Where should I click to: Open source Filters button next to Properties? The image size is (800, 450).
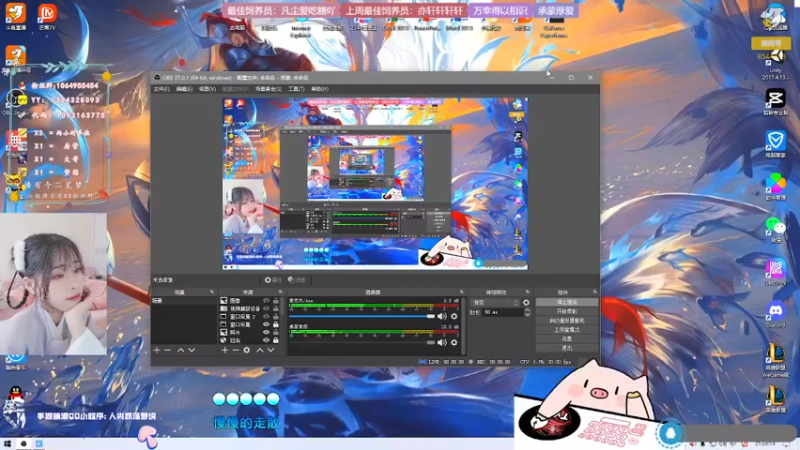[x=297, y=280]
